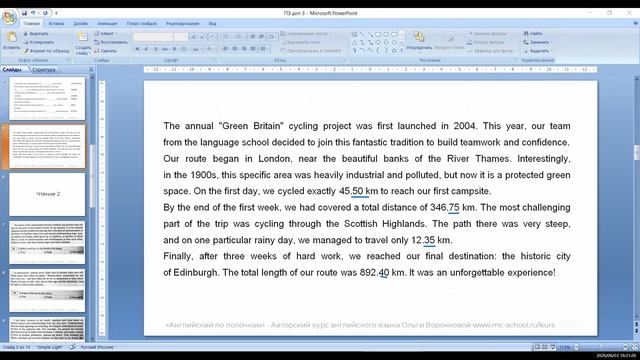
Task: Click Восстановить (reset slide) button
Action: point(111,42)
